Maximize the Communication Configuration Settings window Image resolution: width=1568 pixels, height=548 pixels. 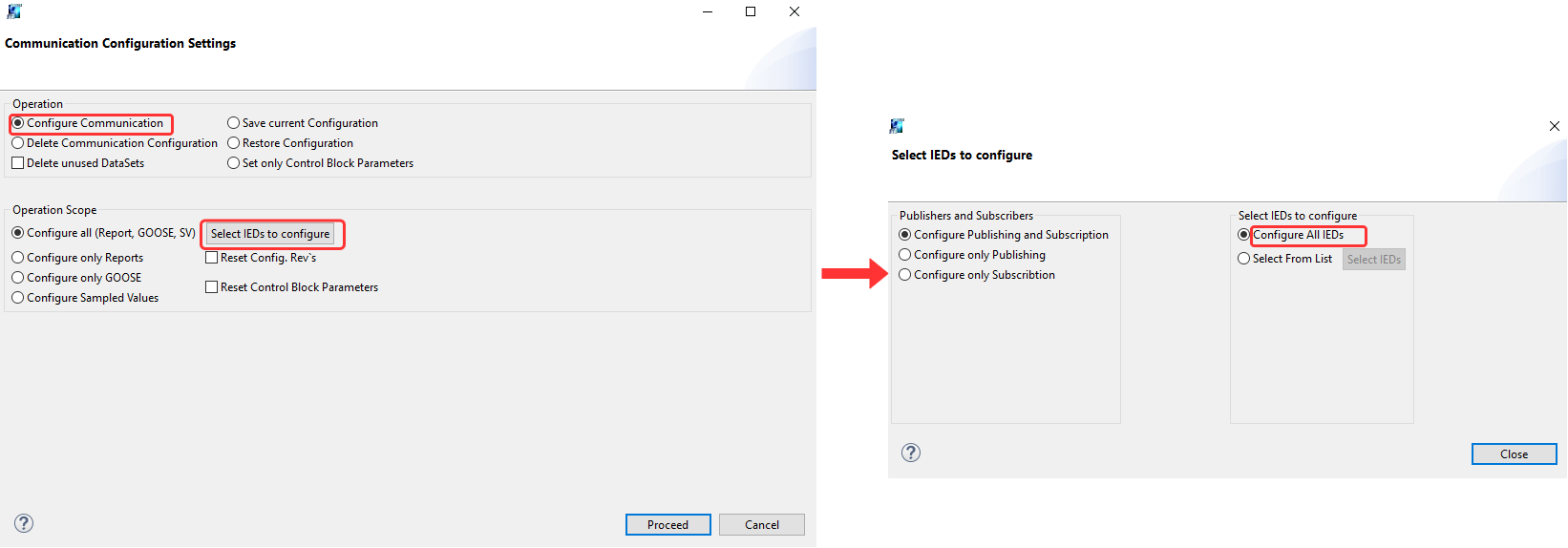751,11
